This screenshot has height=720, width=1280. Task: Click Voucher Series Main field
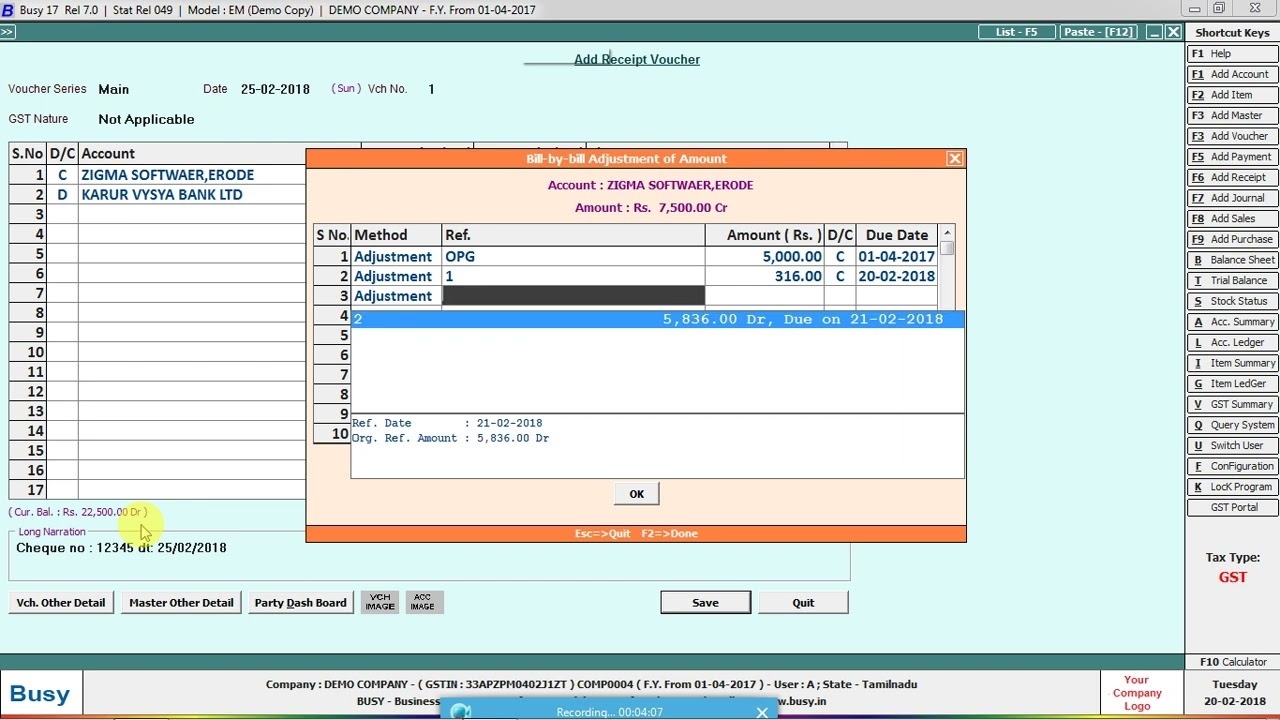click(114, 89)
